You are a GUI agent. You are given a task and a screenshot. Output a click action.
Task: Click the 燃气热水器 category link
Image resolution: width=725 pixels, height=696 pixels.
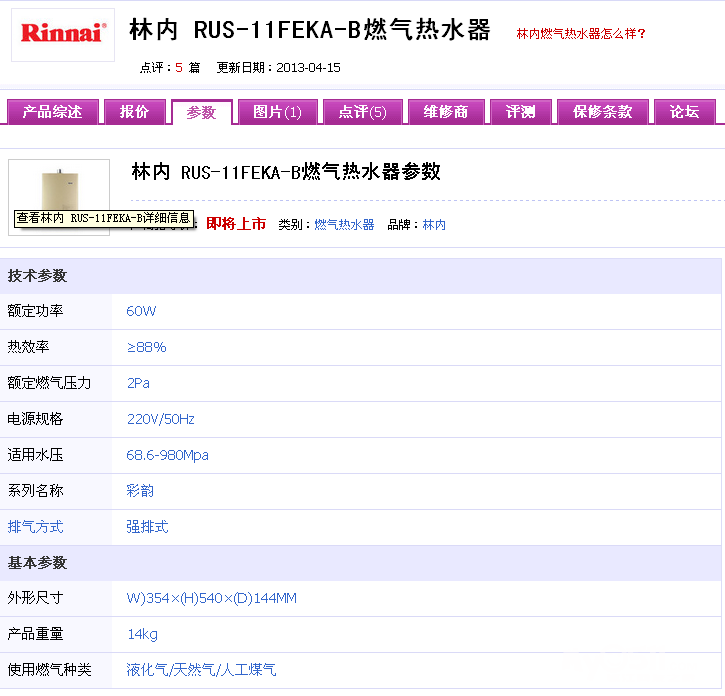point(344,225)
